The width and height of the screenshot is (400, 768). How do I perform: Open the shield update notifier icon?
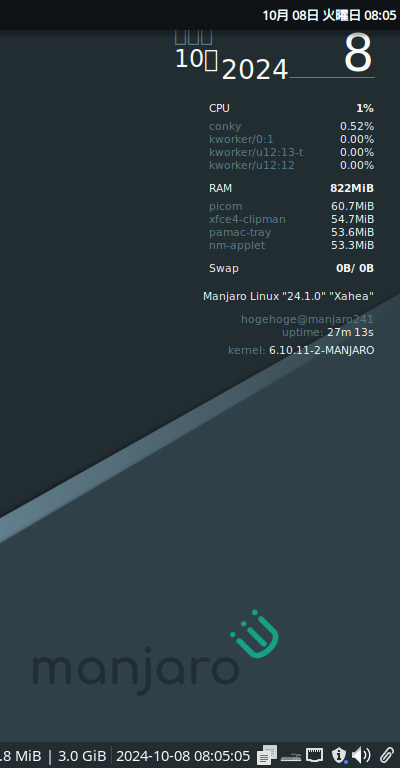339,755
